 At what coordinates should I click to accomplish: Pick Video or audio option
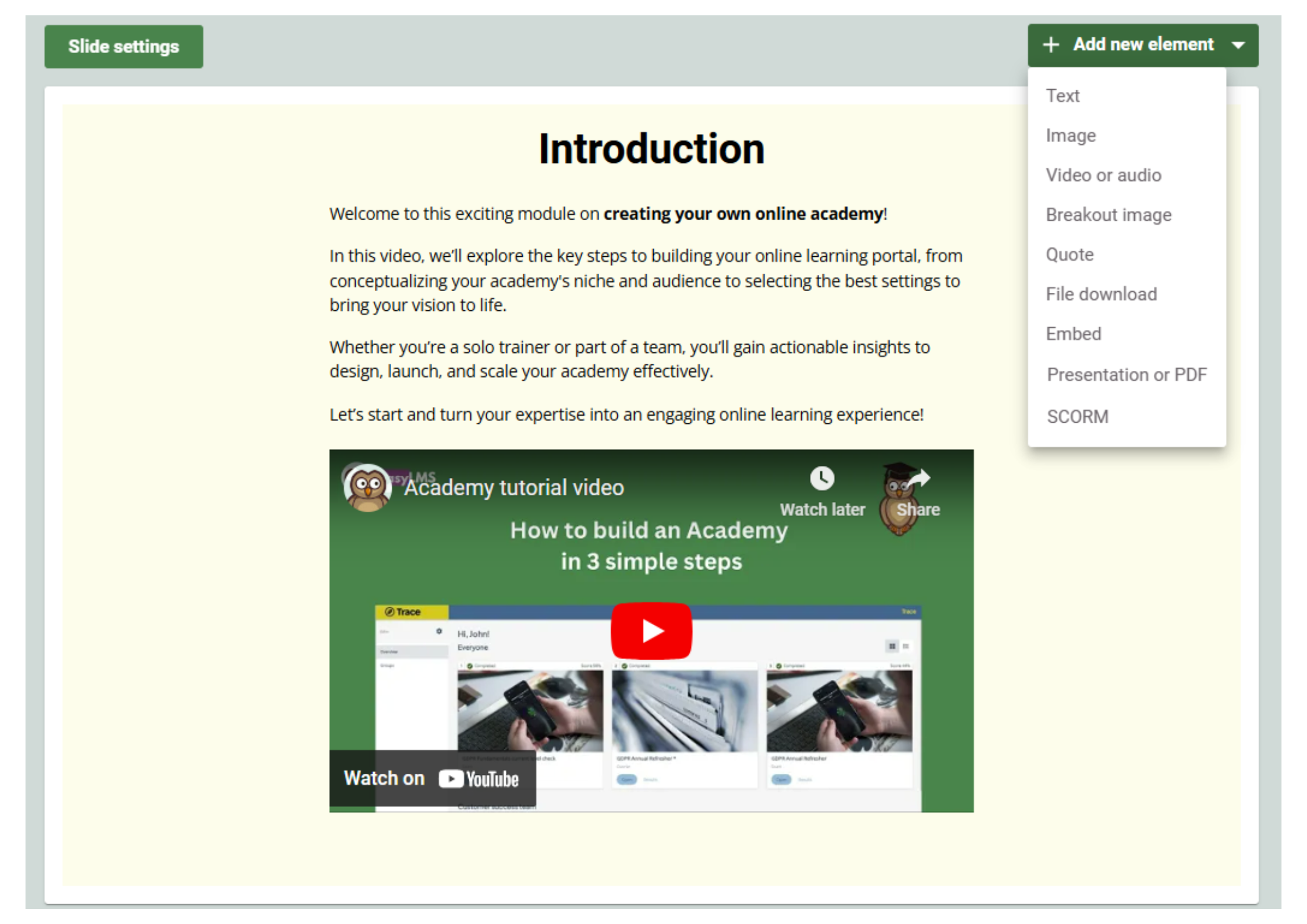coord(1104,175)
